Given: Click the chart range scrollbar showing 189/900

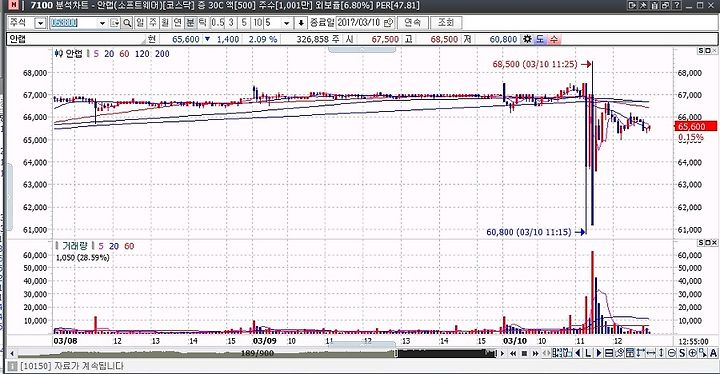Looking at the screenshot, I should [x=257, y=353].
